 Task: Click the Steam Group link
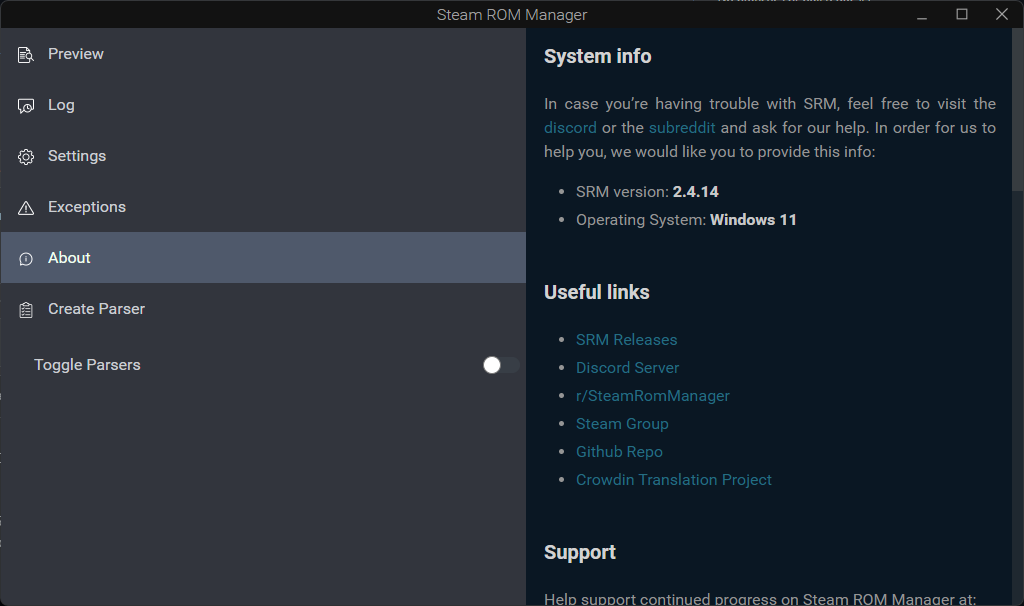[x=622, y=423]
